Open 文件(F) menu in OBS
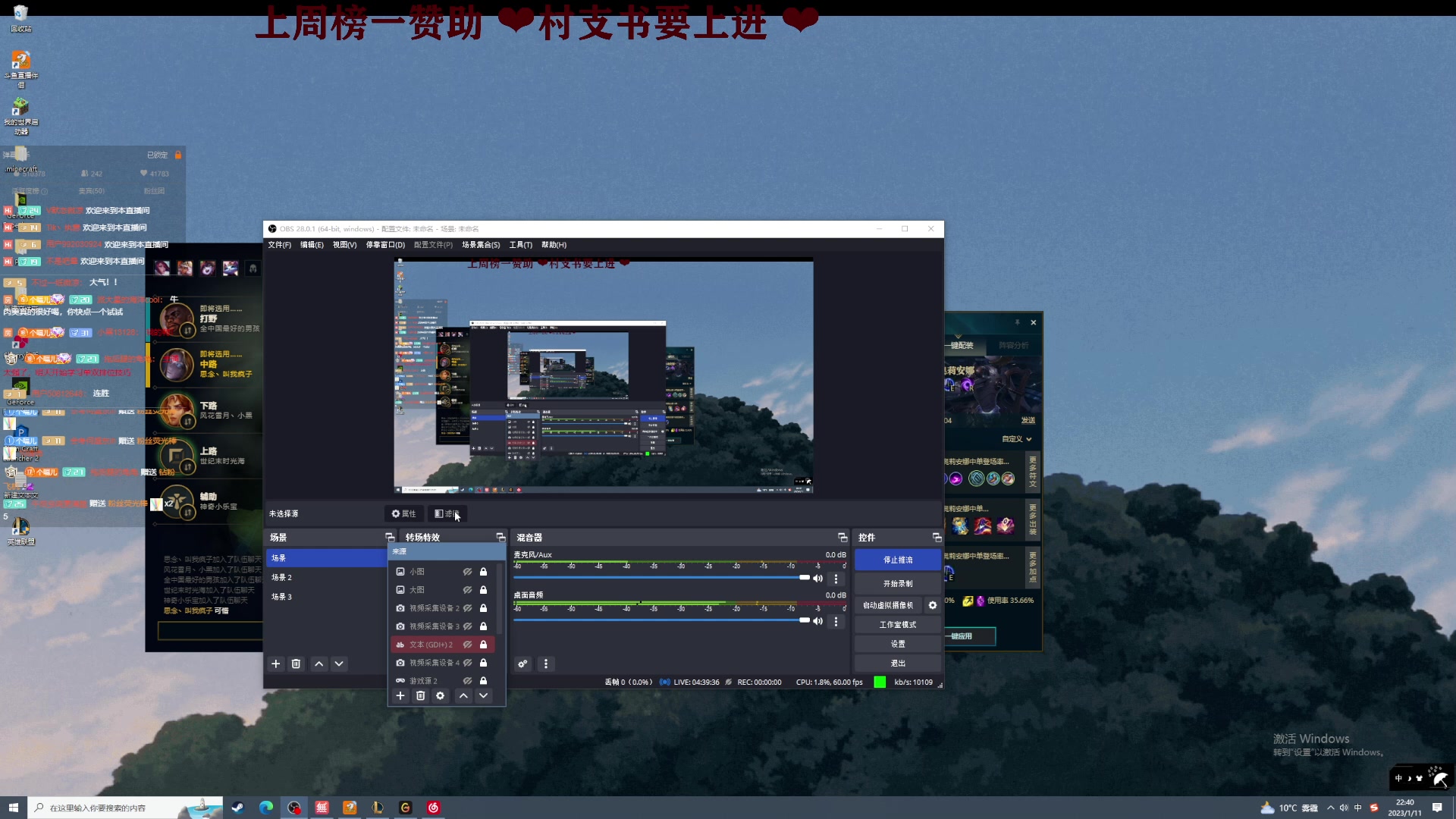This screenshot has width=1456, height=819. [x=279, y=245]
